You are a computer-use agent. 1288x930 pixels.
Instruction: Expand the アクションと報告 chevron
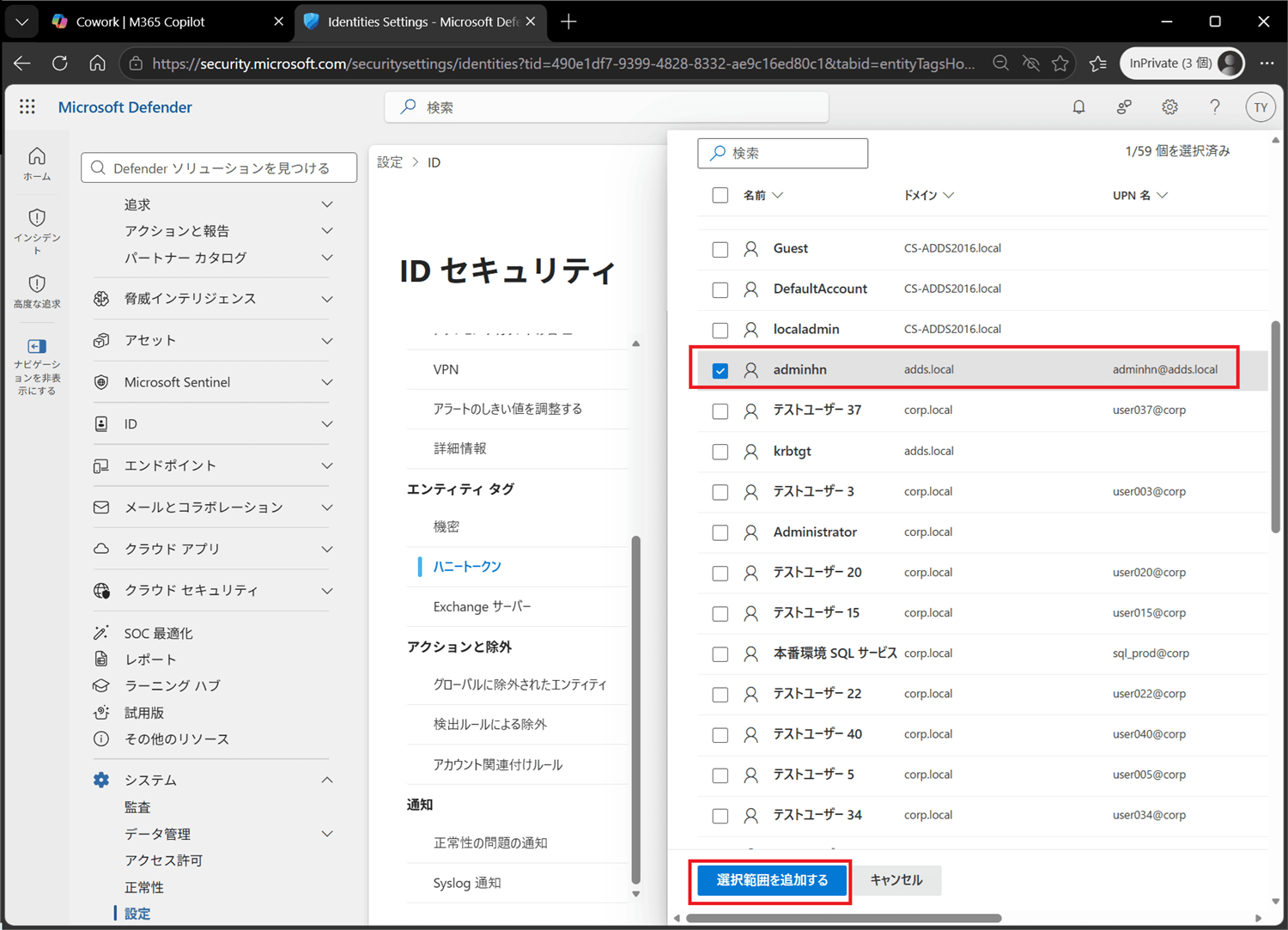tap(327, 231)
